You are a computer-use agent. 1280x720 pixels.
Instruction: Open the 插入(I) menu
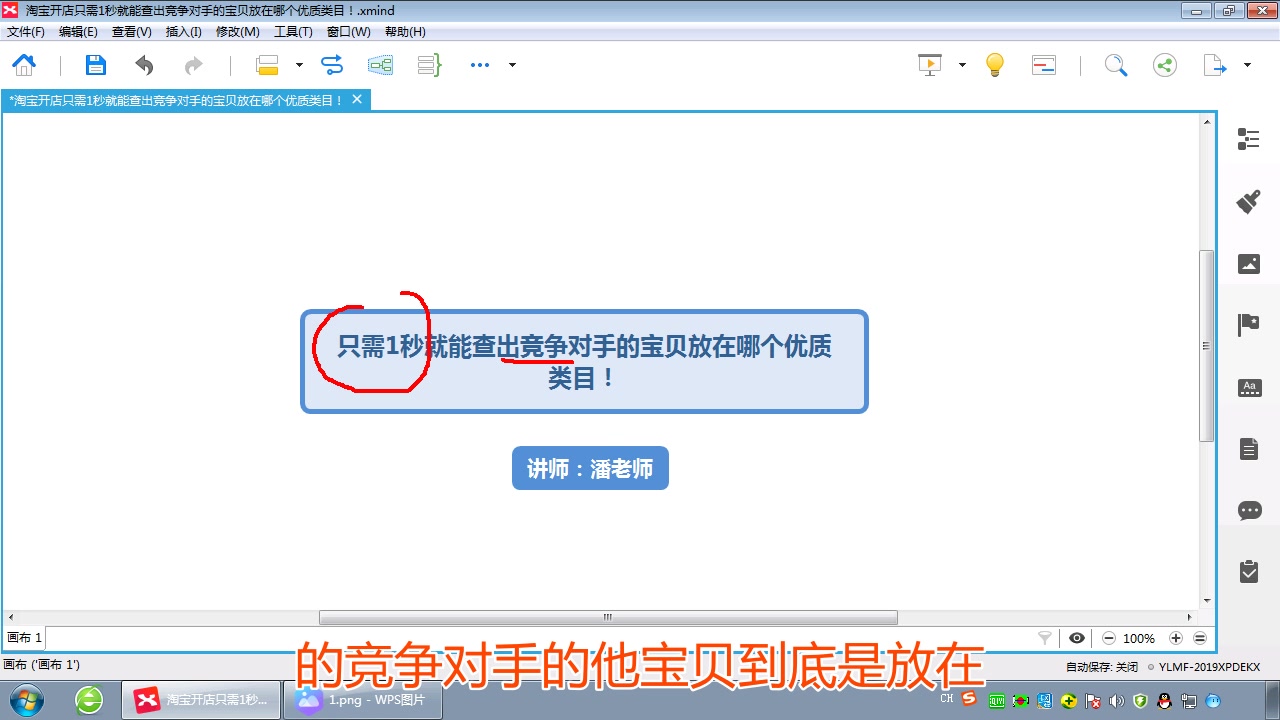tap(184, 32)
